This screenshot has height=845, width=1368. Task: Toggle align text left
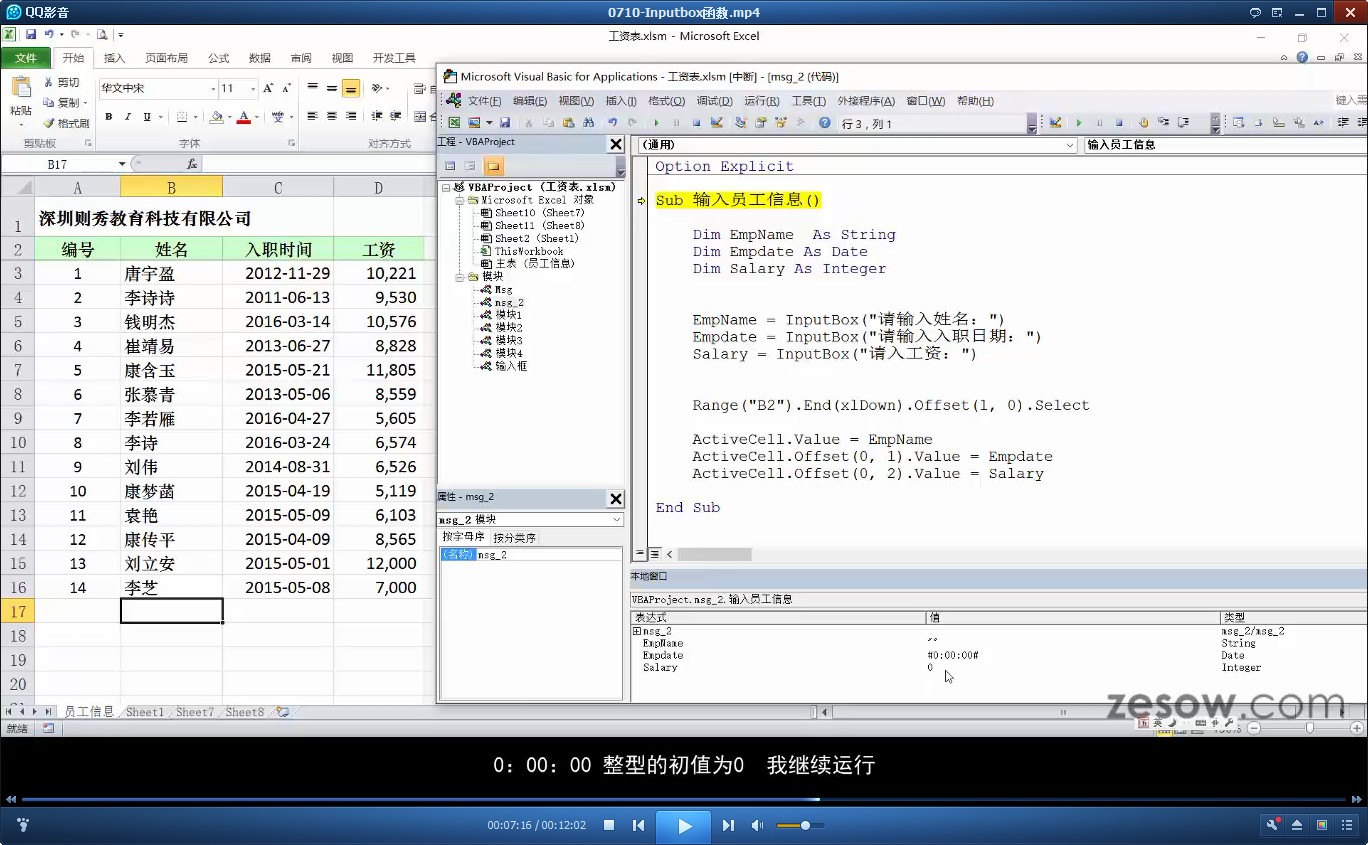pos(313,117)
